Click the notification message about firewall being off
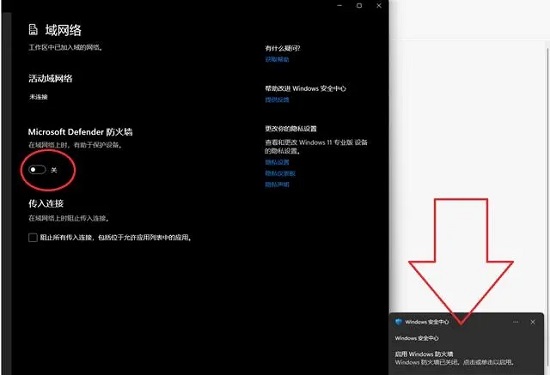The image size is (550, 375). click(x=455, y=362)
